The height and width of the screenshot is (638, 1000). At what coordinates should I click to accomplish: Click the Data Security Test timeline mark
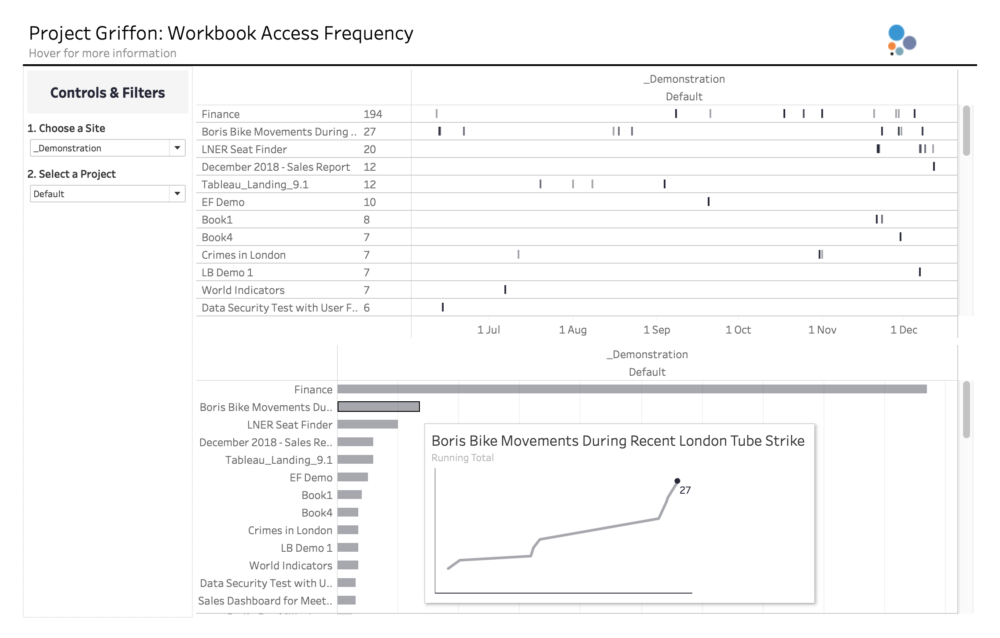click(x=443, y=308)
